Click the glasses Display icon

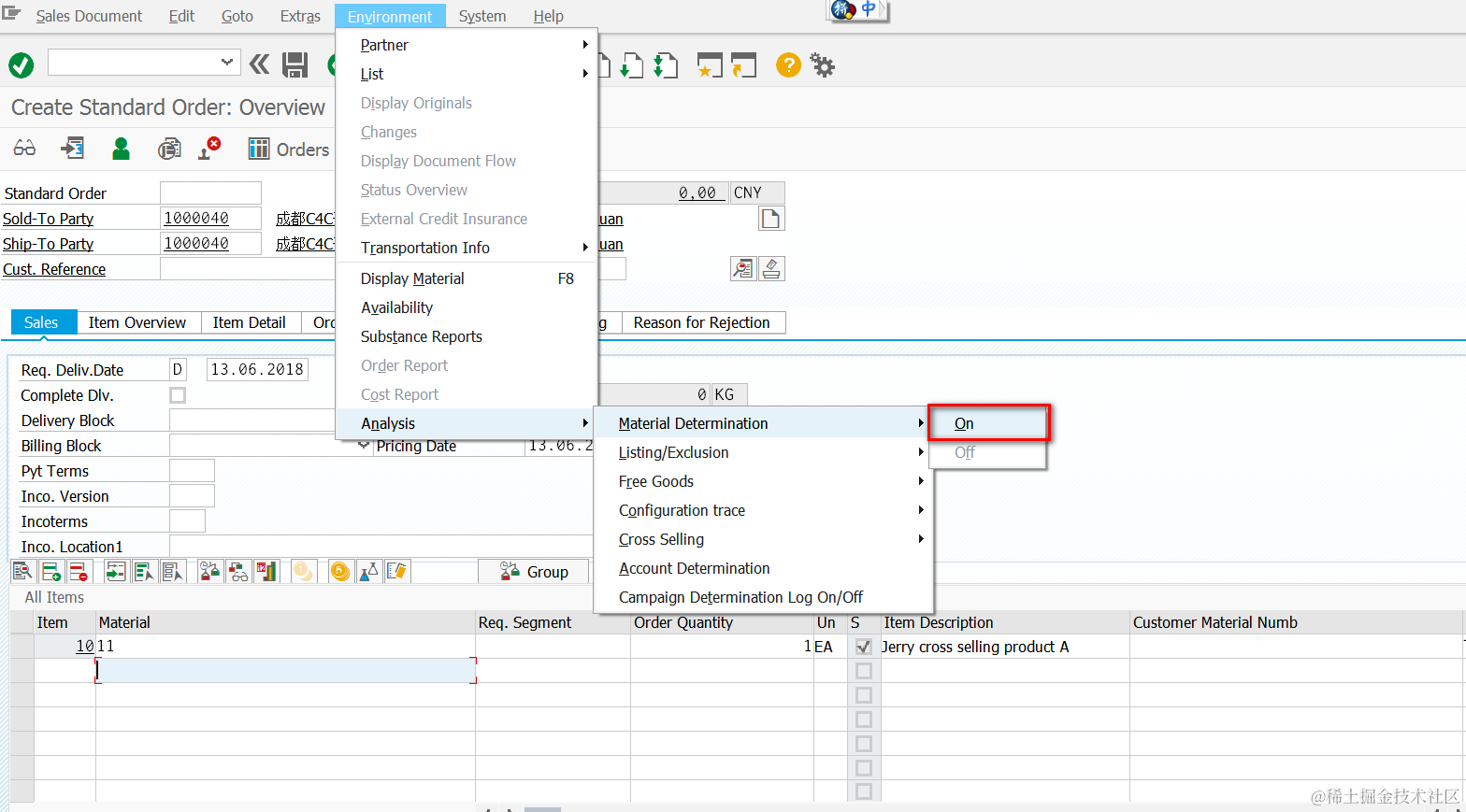tap(24, 149)
